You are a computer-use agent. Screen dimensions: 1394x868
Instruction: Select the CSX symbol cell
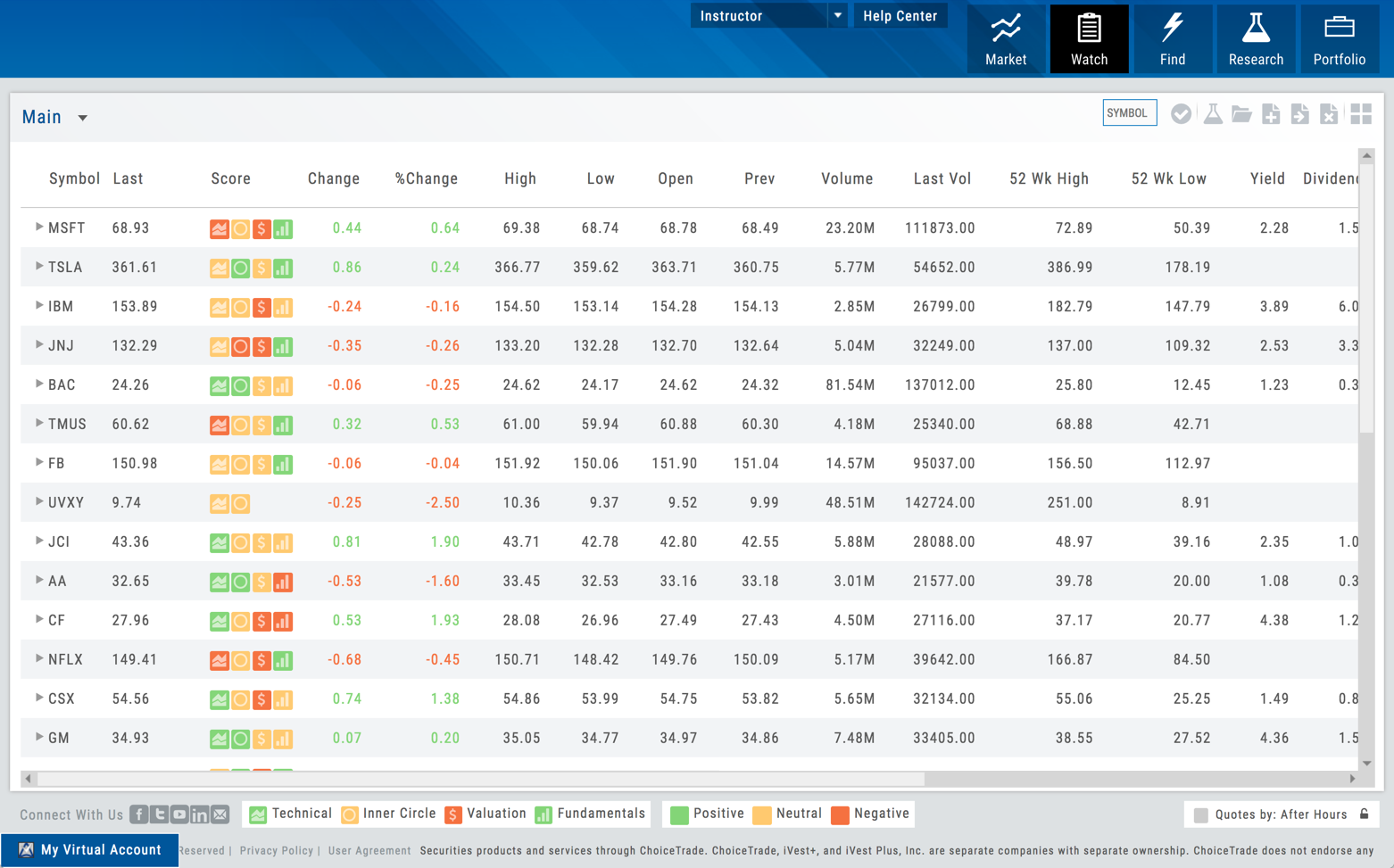[x=62, y=699]
